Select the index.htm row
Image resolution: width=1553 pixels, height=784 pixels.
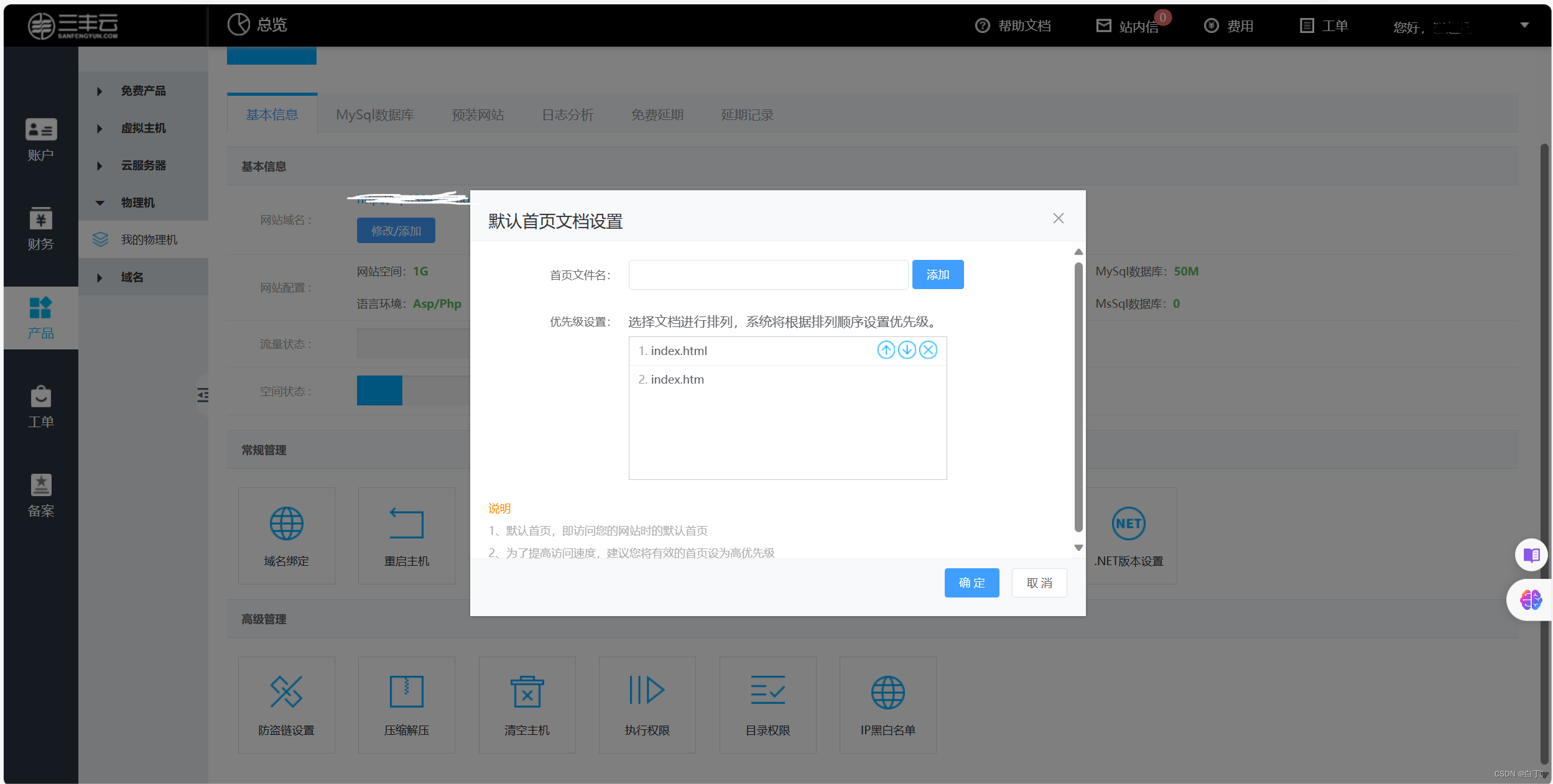coord(787,379)
